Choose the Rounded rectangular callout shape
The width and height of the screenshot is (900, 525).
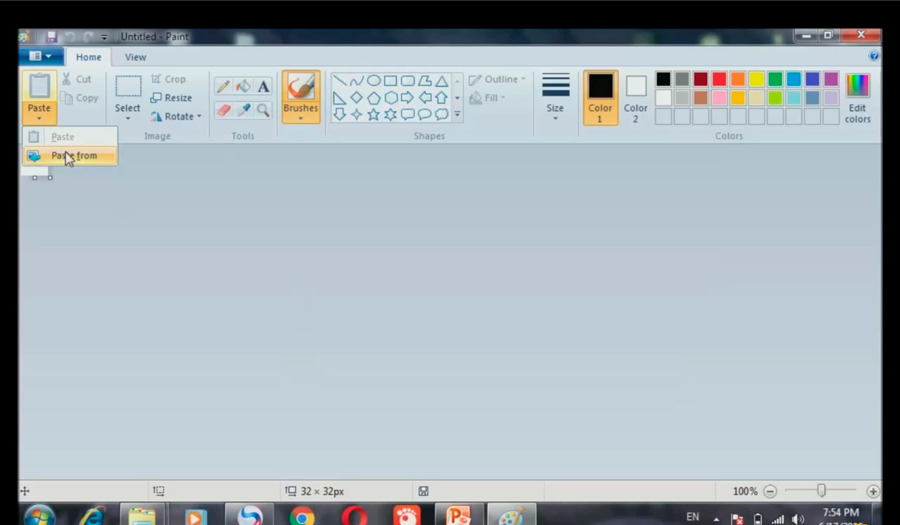[x=408, y=114]
